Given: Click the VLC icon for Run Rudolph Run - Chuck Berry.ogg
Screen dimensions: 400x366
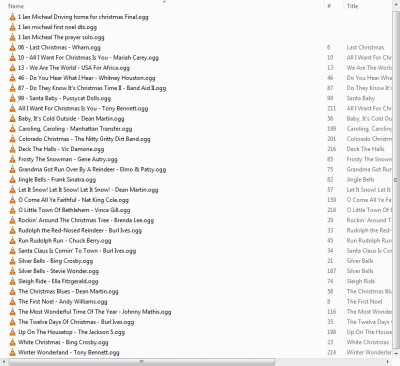Looking at the screenshot, I should coord(12,241).
